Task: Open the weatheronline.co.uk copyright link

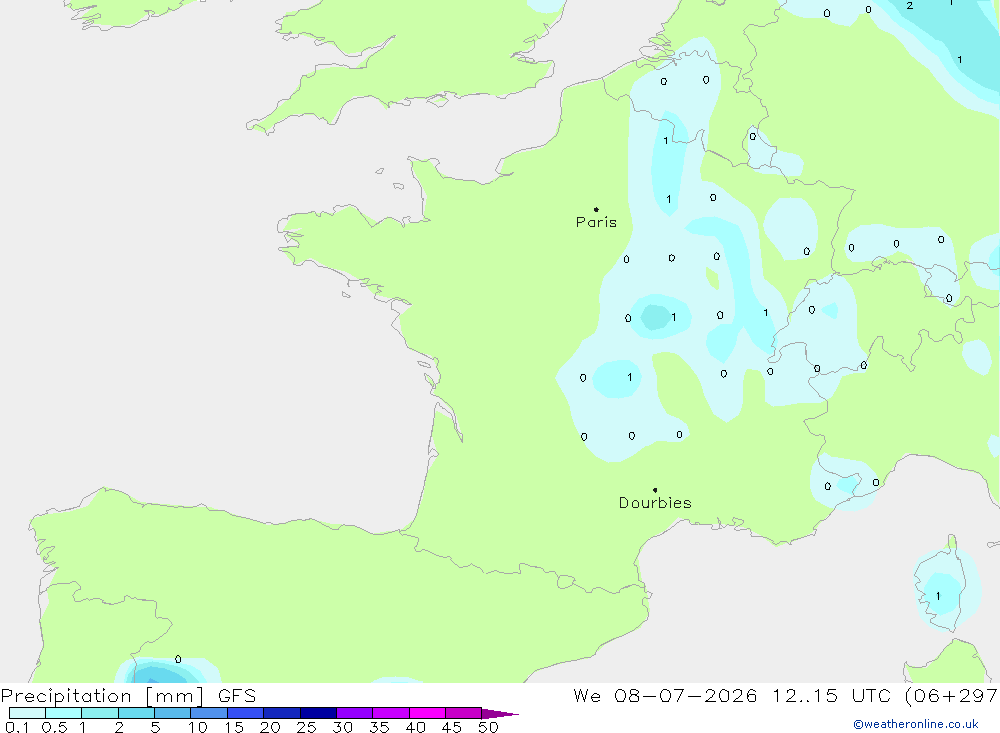Action: [916, 724]
